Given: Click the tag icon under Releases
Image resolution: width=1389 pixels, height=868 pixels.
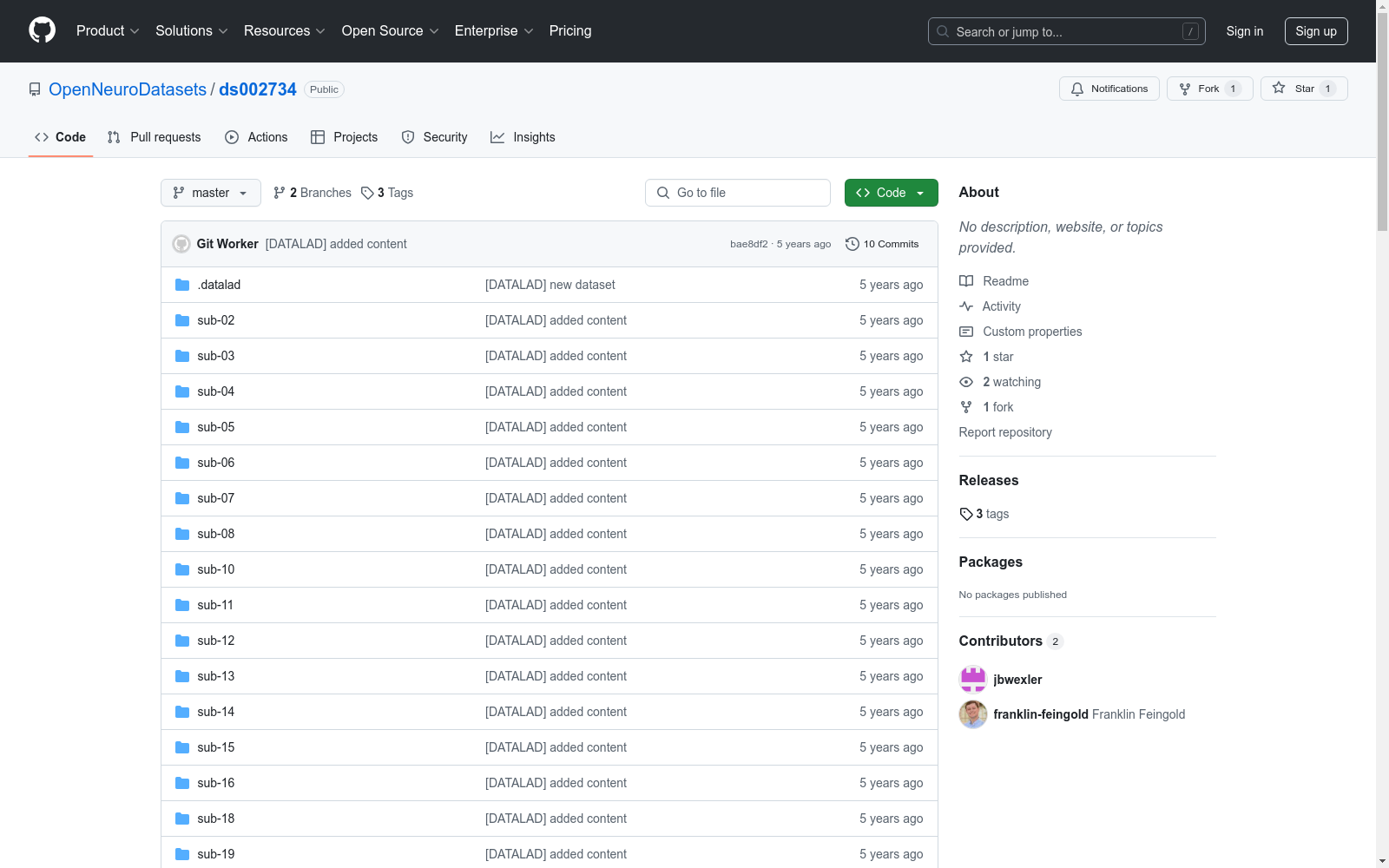Looking at the screenshot, I should (x=966, y=514).
